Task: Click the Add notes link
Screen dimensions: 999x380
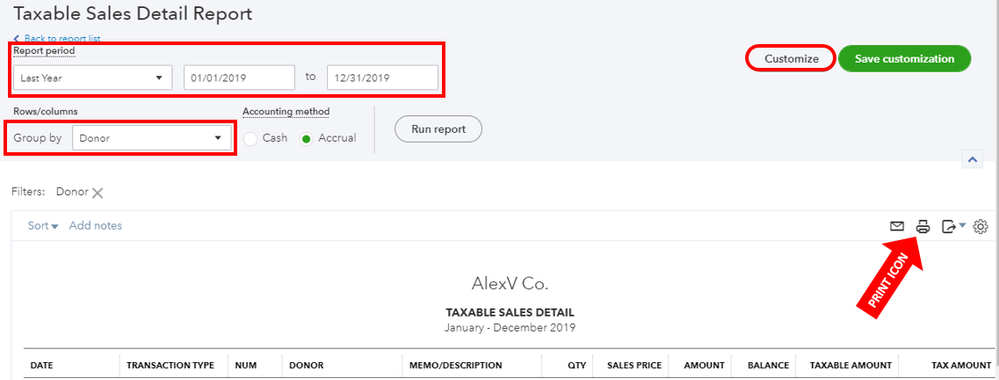Action: pyautogui.click(x=96, y=226)
